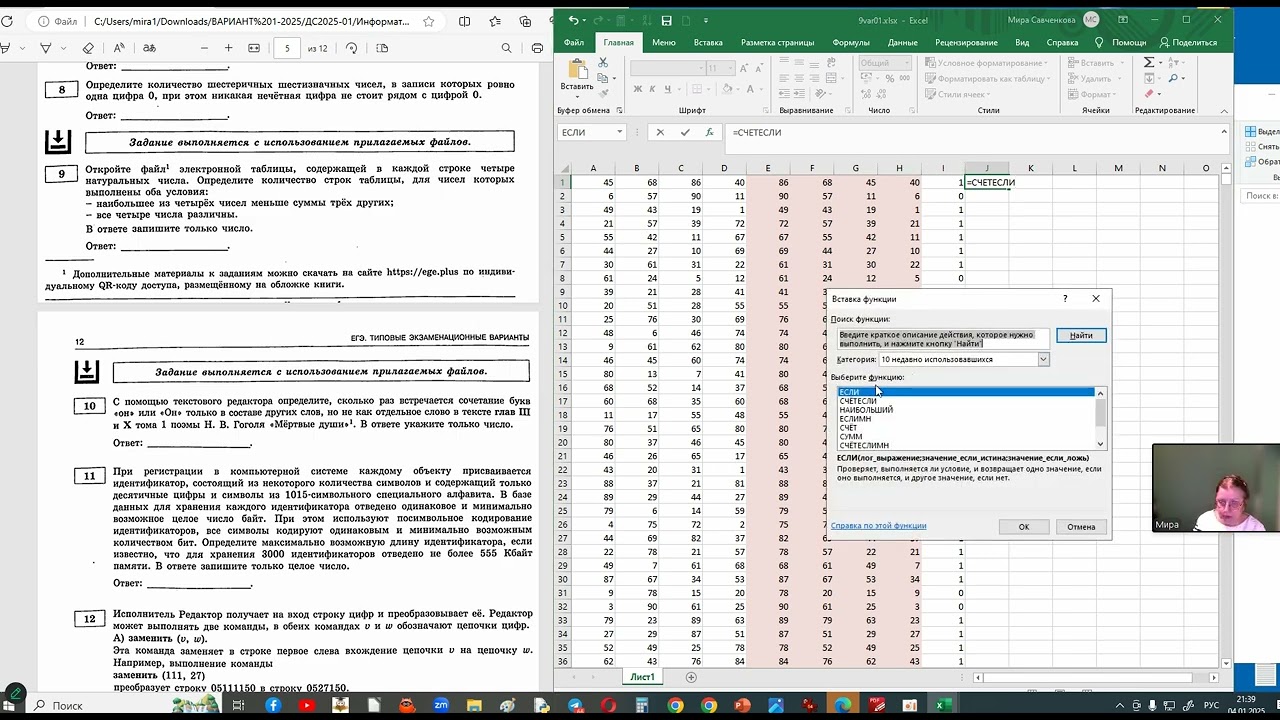The width and height of the screenshot is (1280, 720).
Task: Open the AutoSum dropdown arrow
Action: click(1160, 62)
